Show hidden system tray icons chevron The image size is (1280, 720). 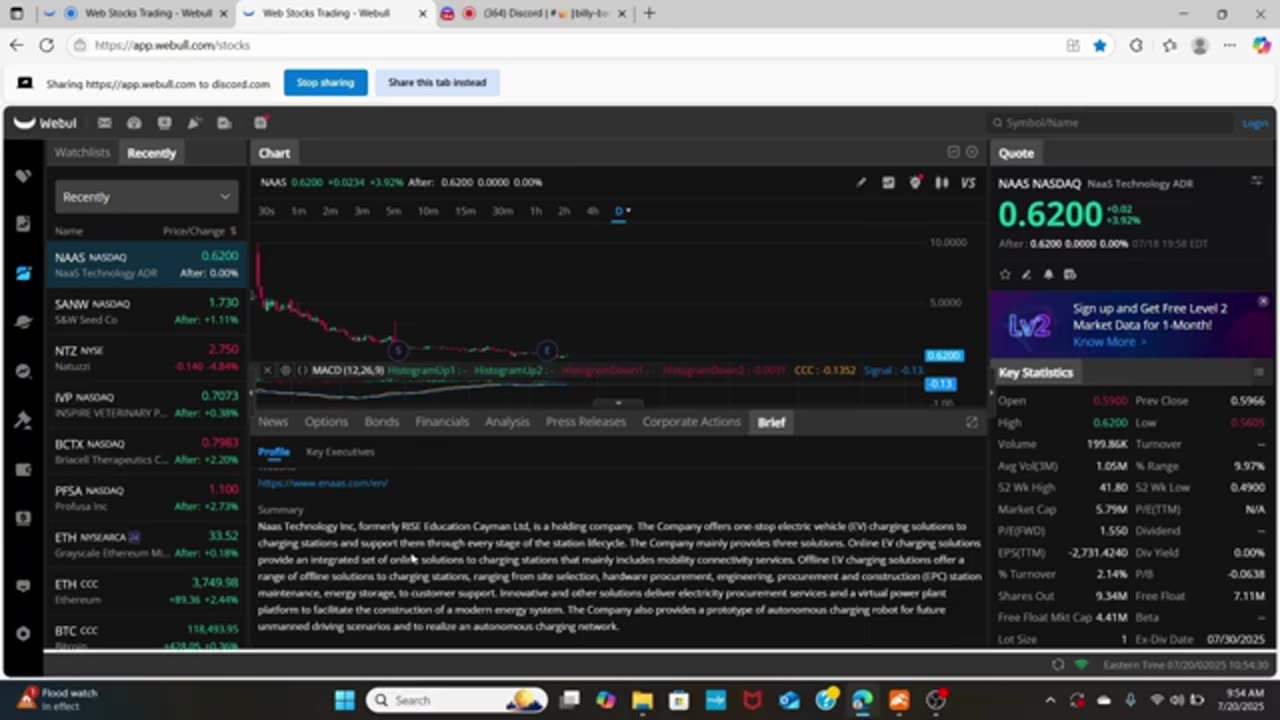click(x=1050, y=700)
